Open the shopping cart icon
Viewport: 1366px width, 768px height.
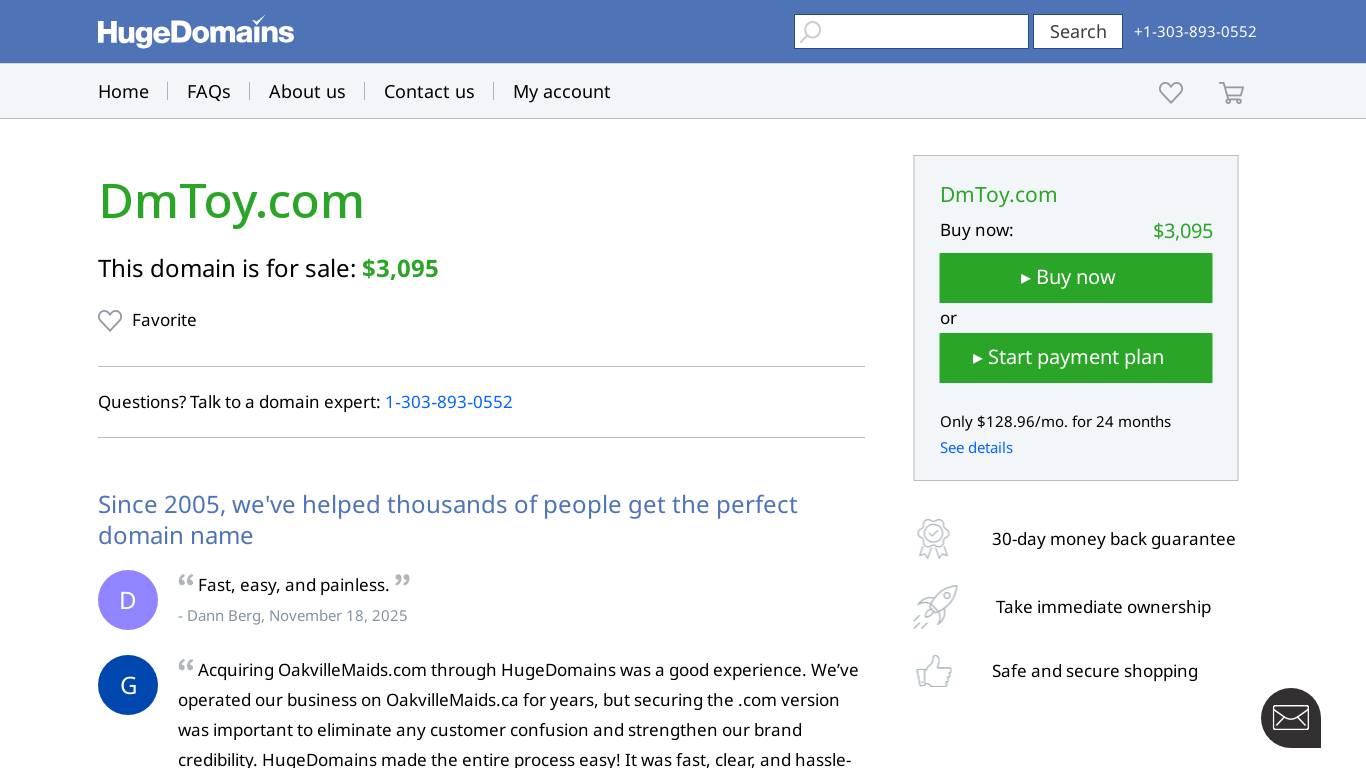(x=1231, y=93)
